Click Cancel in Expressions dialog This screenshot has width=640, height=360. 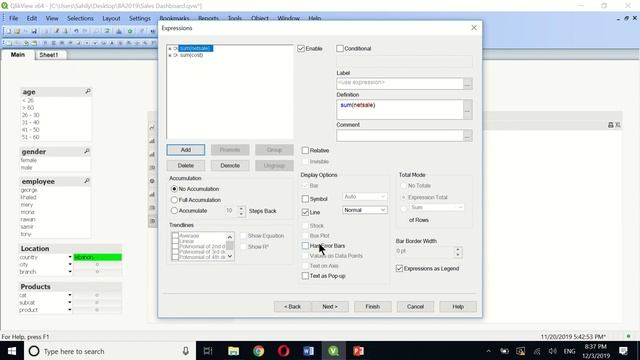click(415, 307)
